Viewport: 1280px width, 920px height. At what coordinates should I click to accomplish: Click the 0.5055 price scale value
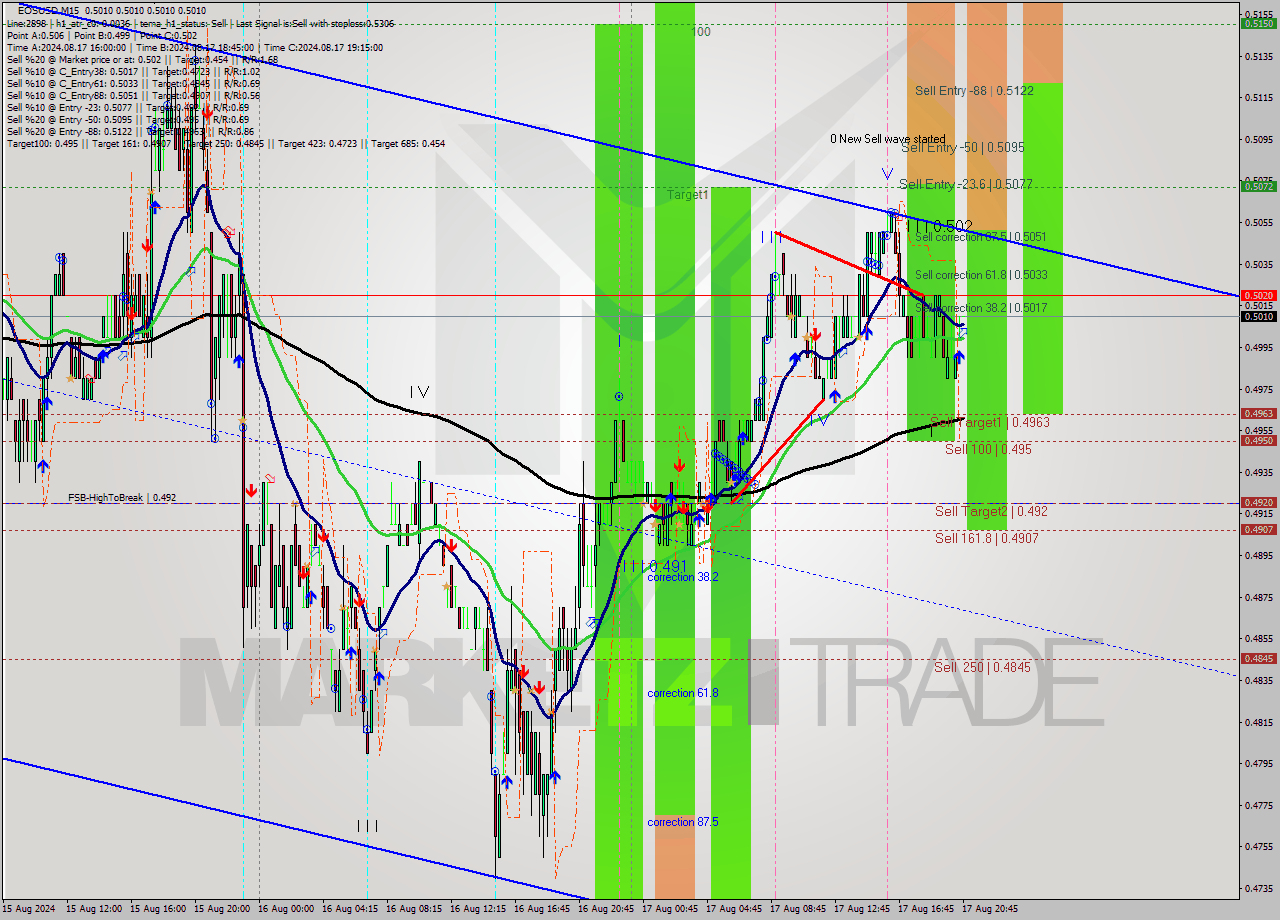1257,223
